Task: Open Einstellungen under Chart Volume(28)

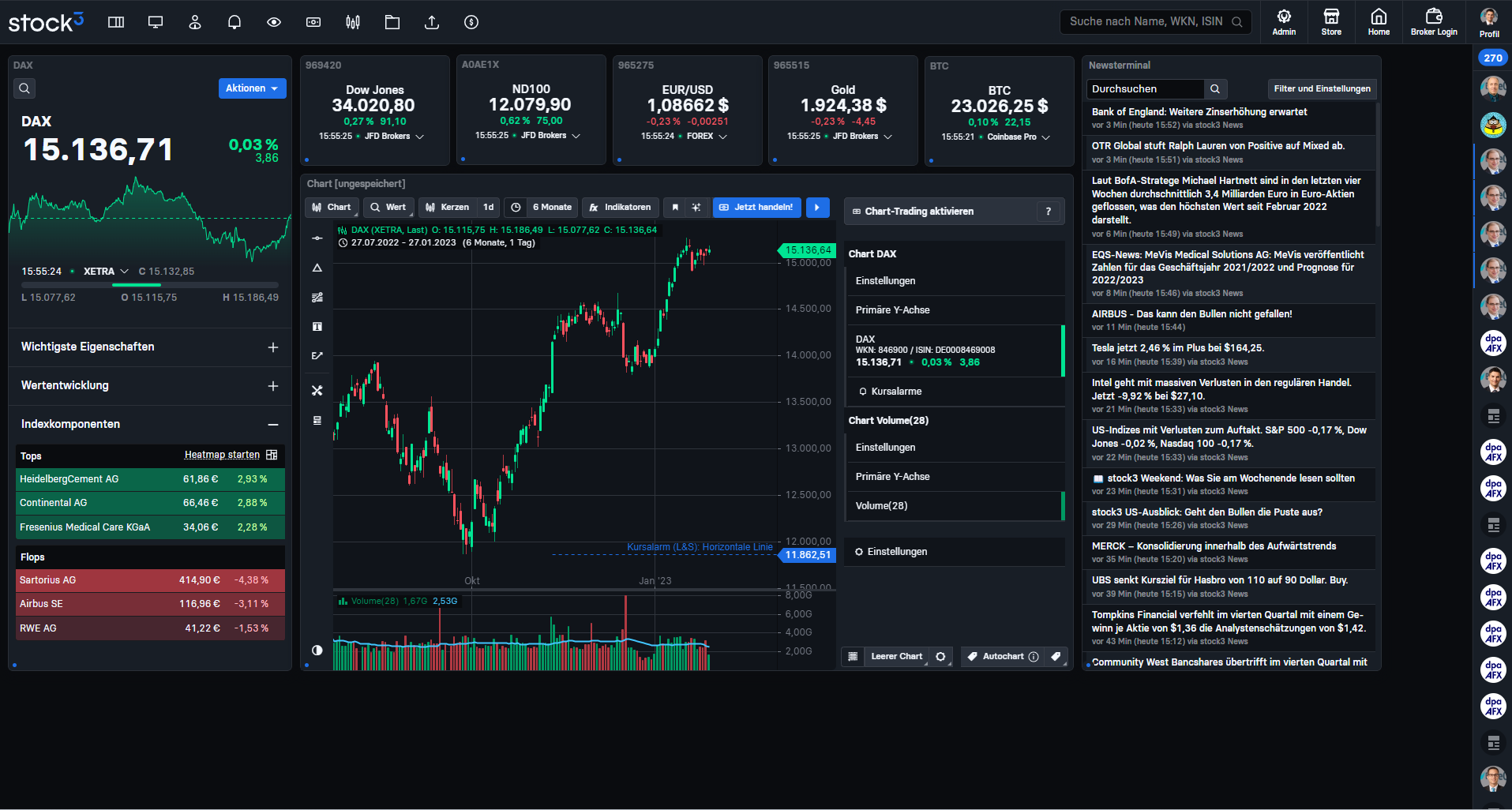Action: (x=954, y=448)
